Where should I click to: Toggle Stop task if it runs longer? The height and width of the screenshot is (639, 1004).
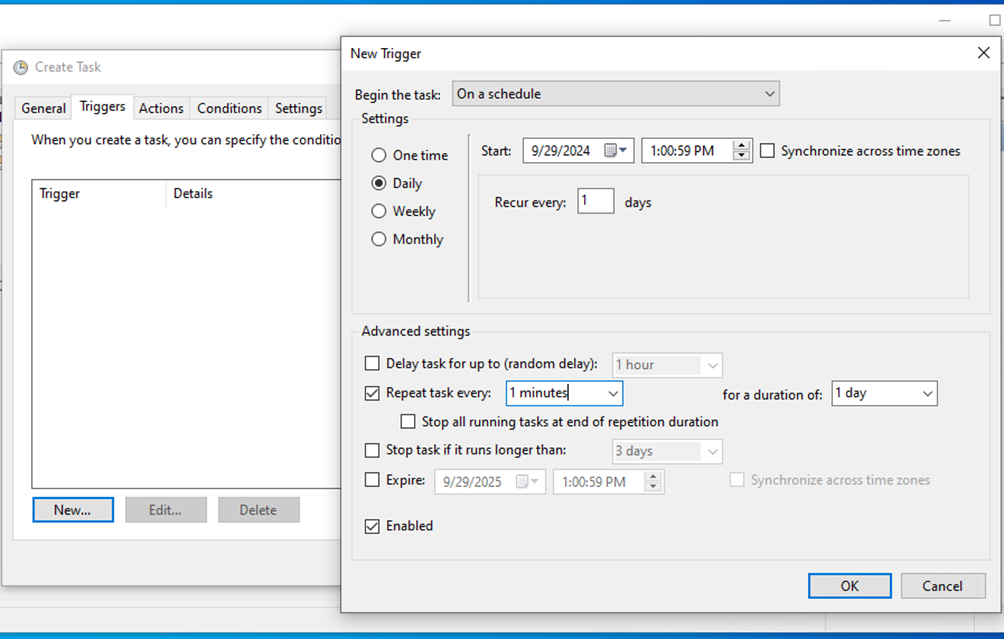tap(372, 451)
